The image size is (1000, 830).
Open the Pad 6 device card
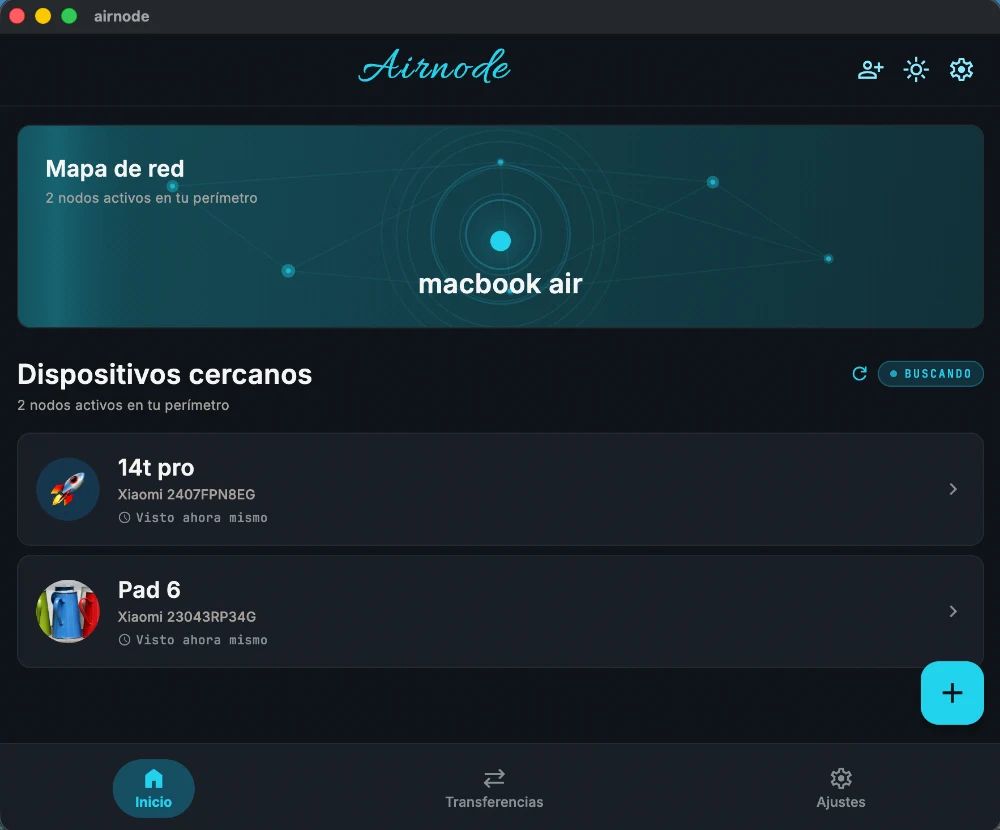tap(500, 611)
